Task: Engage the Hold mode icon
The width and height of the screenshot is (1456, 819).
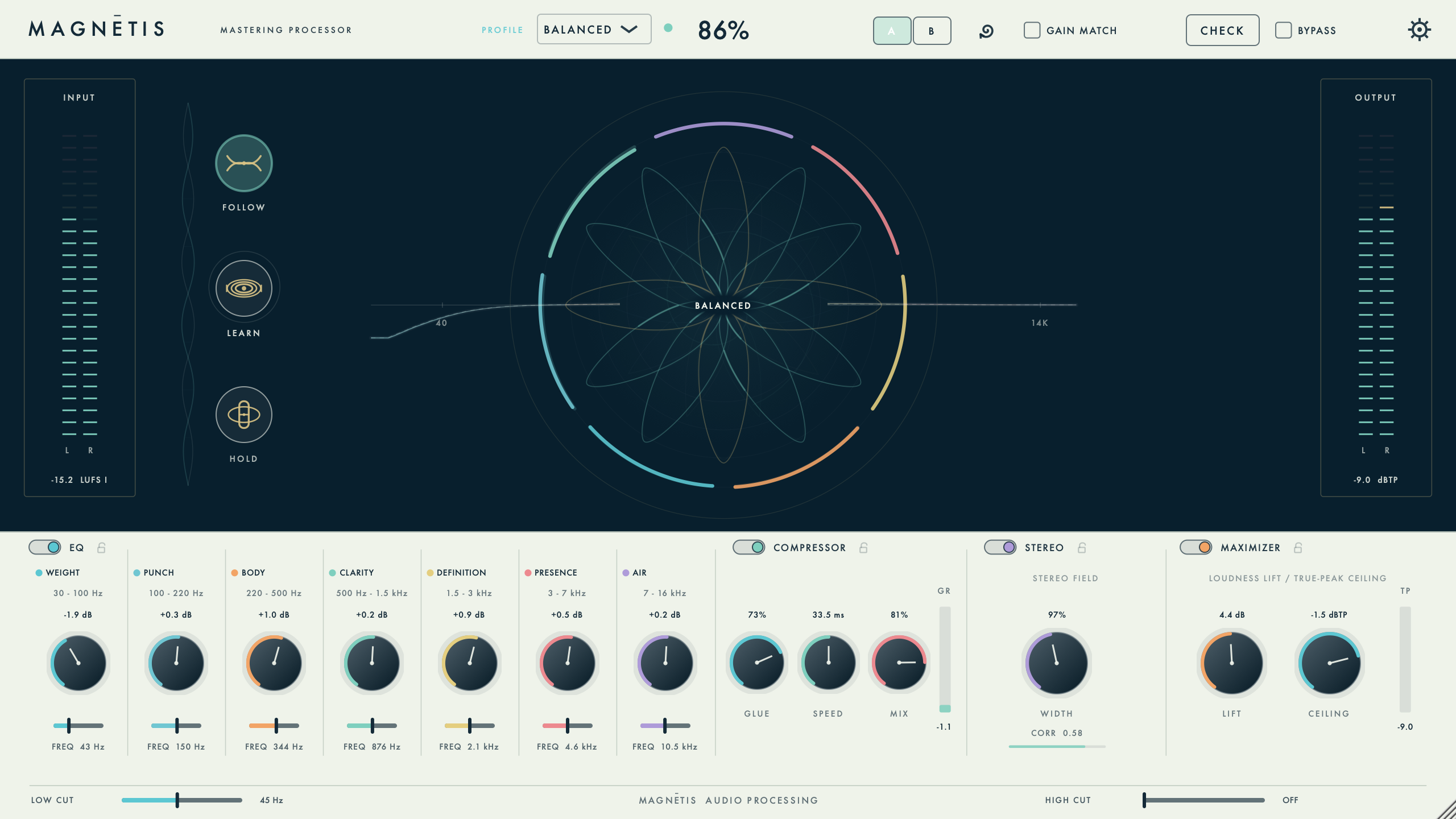Action: tap(244, 415)
